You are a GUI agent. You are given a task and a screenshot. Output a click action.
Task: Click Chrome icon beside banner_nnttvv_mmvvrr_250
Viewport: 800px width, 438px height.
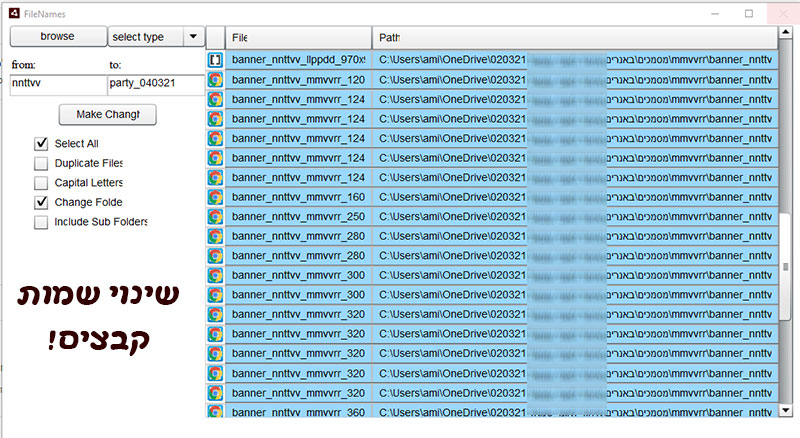coord(215,216)
